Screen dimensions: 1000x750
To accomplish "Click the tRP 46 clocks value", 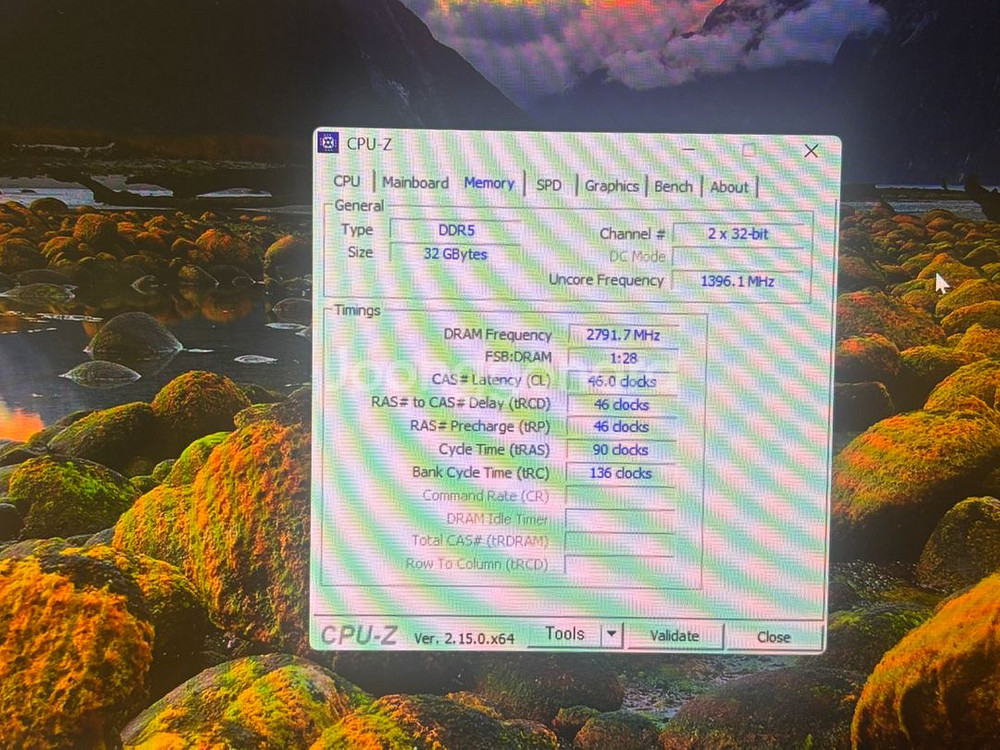I will click(621, 427).
